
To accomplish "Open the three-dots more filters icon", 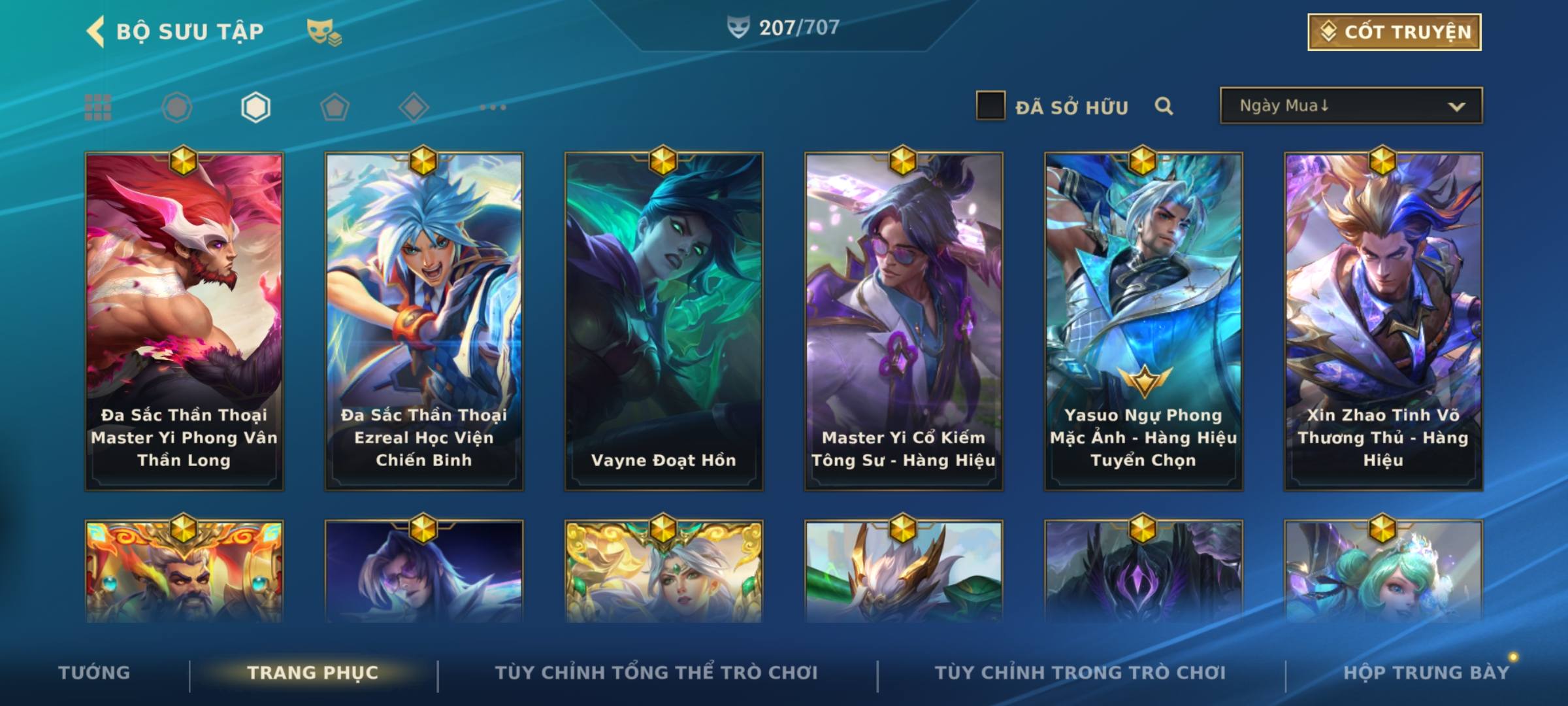I will pyautogui.click(x=493, y=107).
